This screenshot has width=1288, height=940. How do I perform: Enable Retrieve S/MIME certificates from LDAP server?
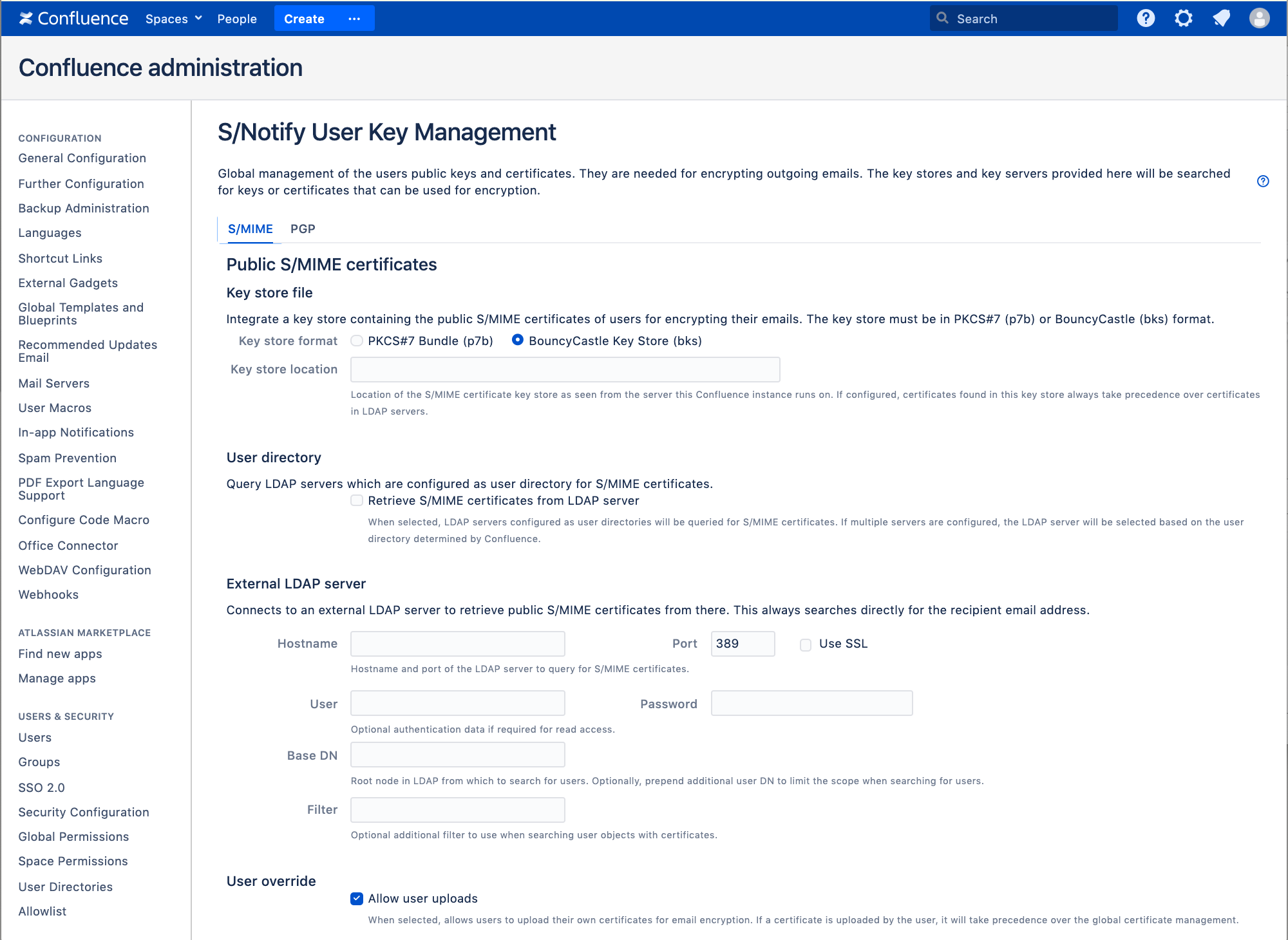pos(357,500)
